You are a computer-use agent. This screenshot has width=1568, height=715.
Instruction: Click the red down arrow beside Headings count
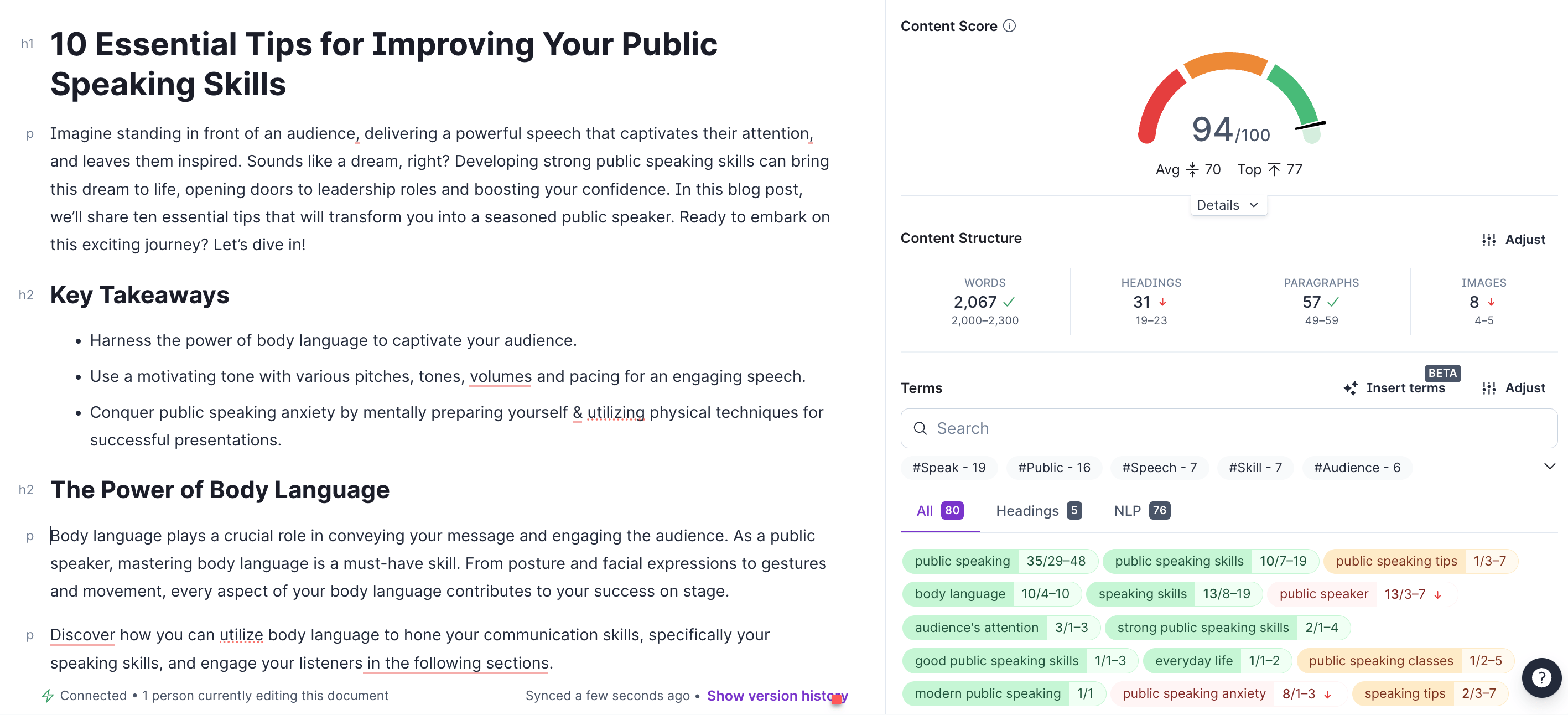(1162, 302)
